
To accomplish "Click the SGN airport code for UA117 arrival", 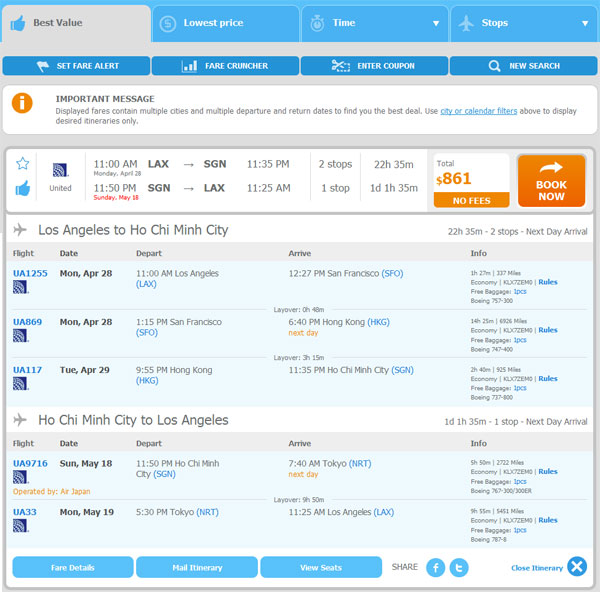I will [x=402, y=370].
